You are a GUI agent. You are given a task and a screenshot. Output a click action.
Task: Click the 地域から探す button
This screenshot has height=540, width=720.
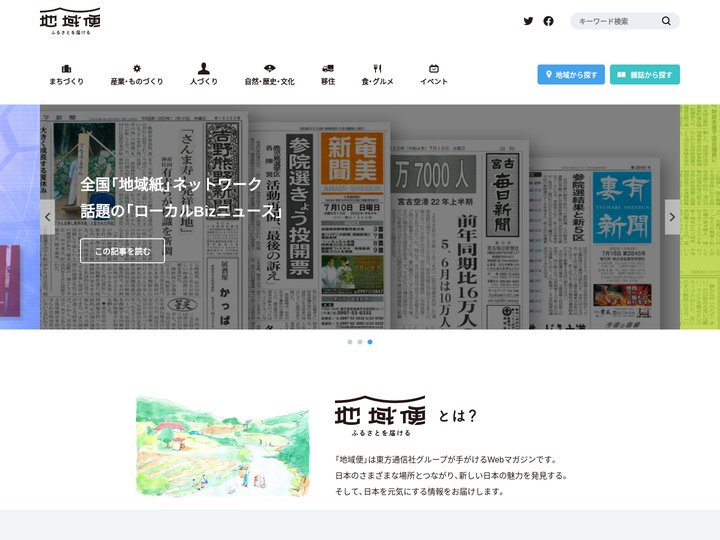coord(571,74)
